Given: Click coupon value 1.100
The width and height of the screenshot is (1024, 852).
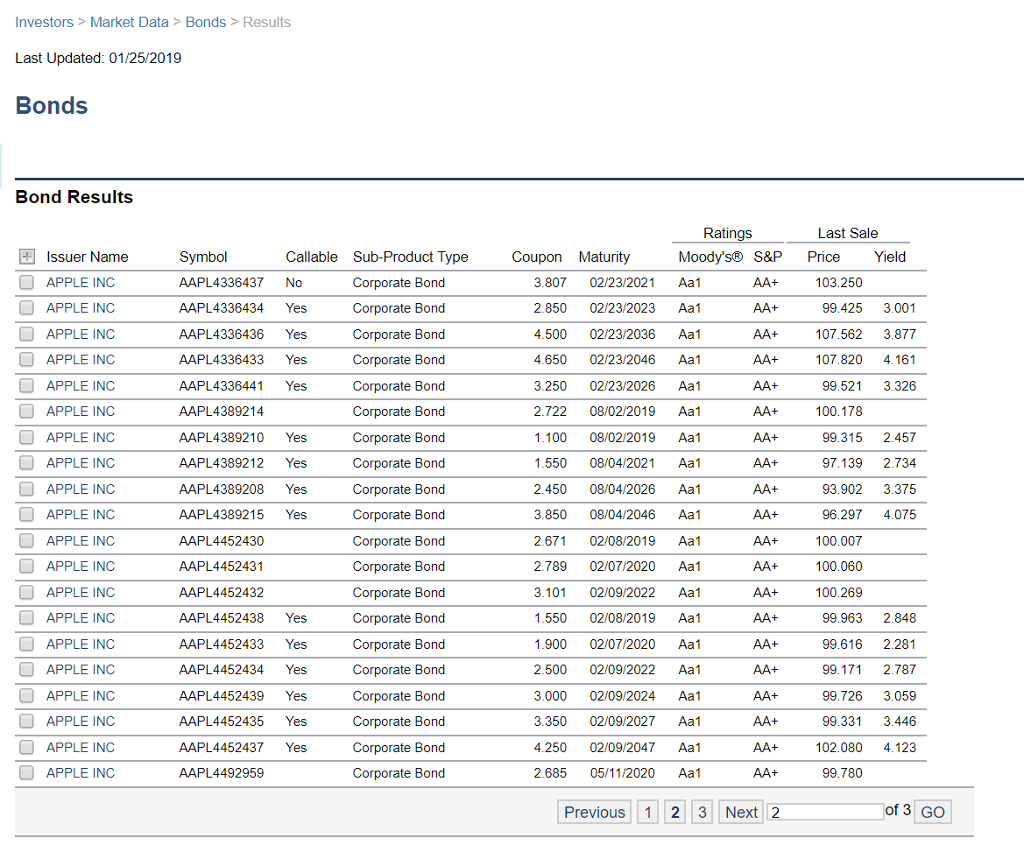Looking at the screenshot, I should [x=551, y=437].
